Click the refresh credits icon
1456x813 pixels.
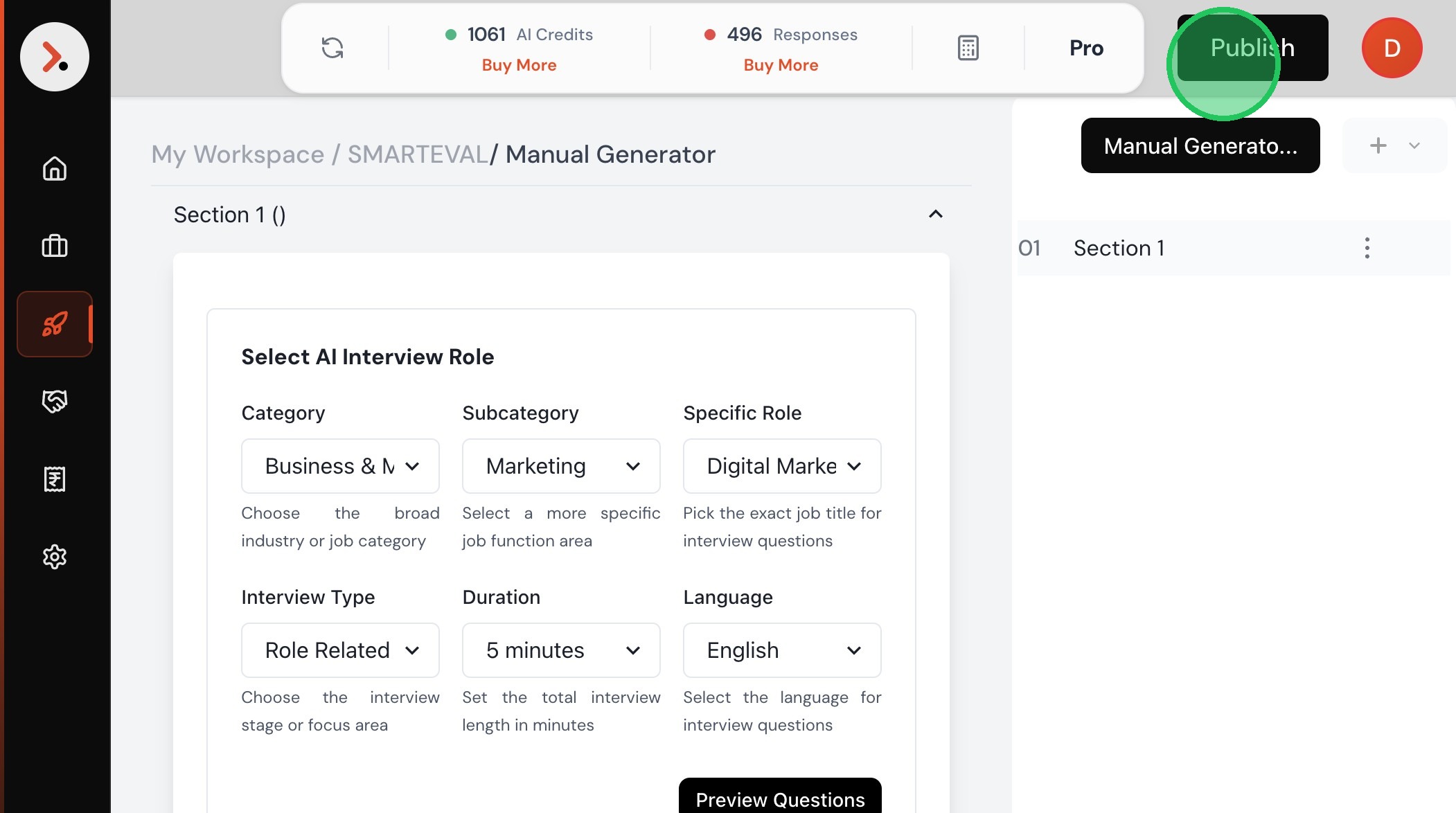[332, 48]
